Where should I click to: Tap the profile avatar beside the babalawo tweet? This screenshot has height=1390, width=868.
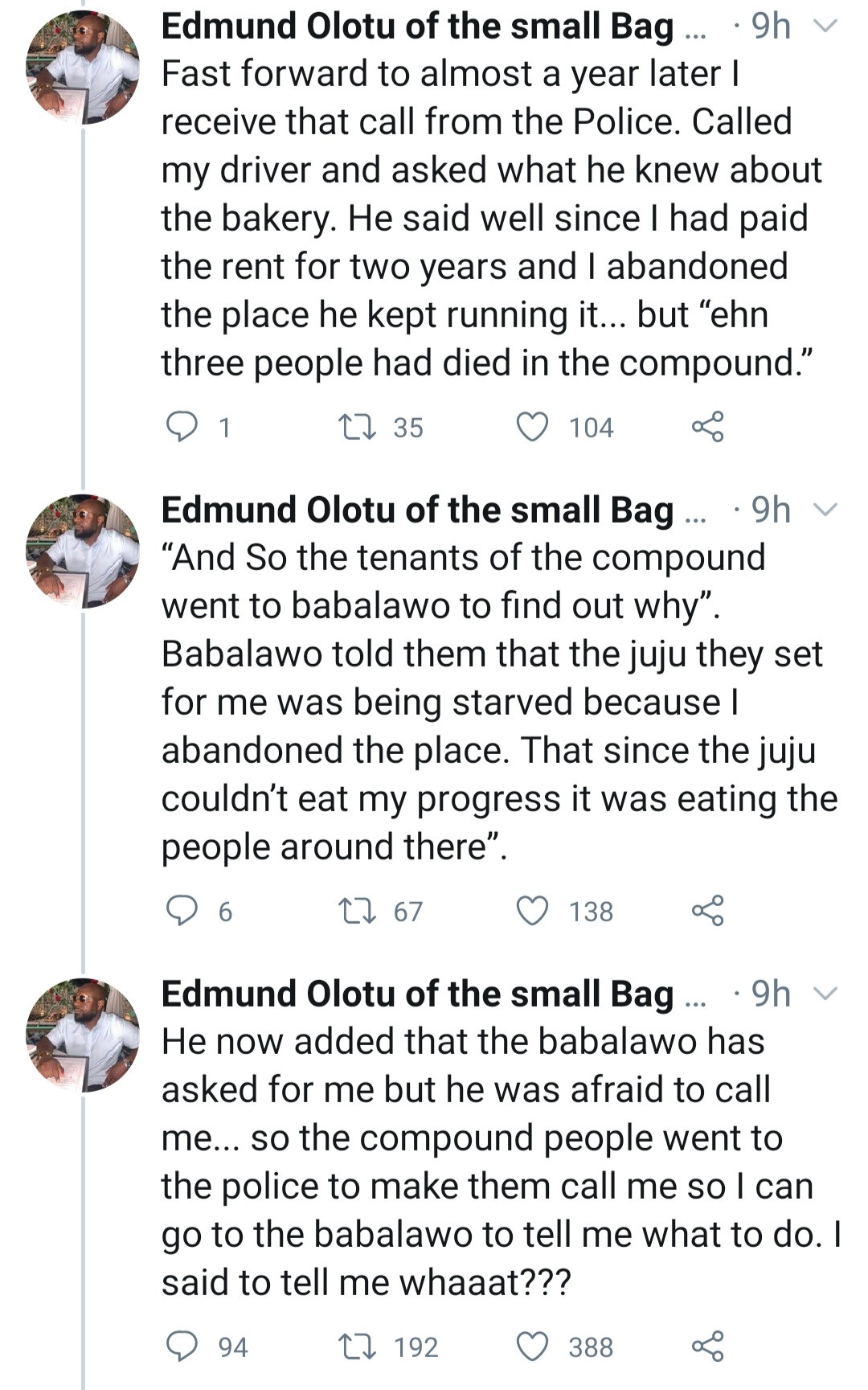click(83, 551)
